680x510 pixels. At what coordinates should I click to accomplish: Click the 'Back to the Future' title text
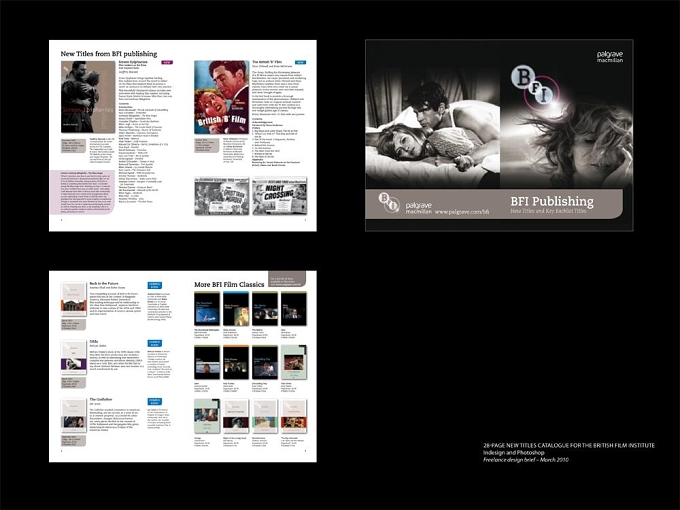coord(104,283)
